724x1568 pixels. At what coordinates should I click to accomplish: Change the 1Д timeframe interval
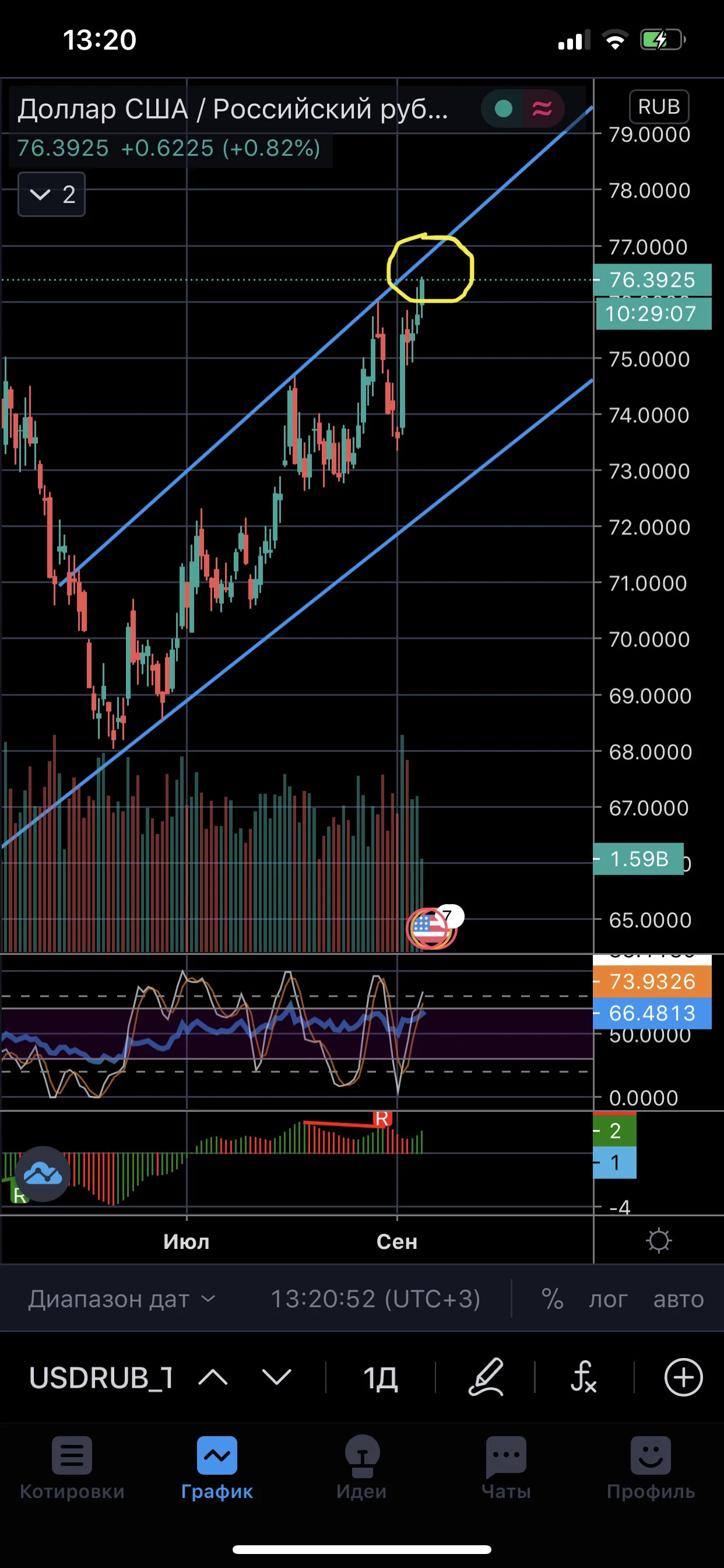pos(380,1377)
